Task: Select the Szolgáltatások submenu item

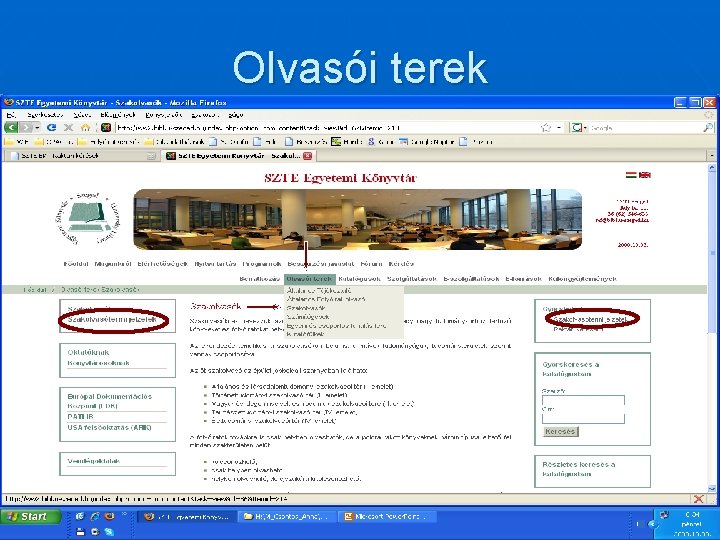Action: click(411, 279)
